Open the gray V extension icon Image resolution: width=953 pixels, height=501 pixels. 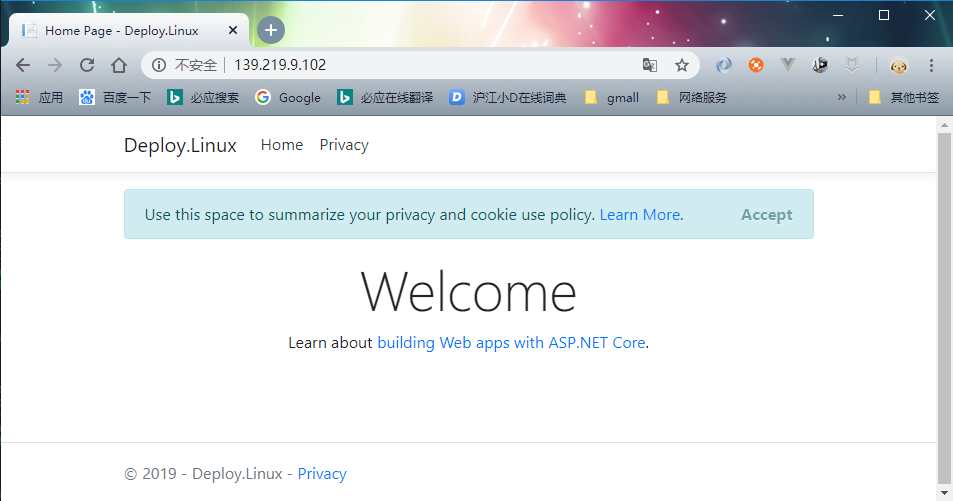tap(788, 65)
